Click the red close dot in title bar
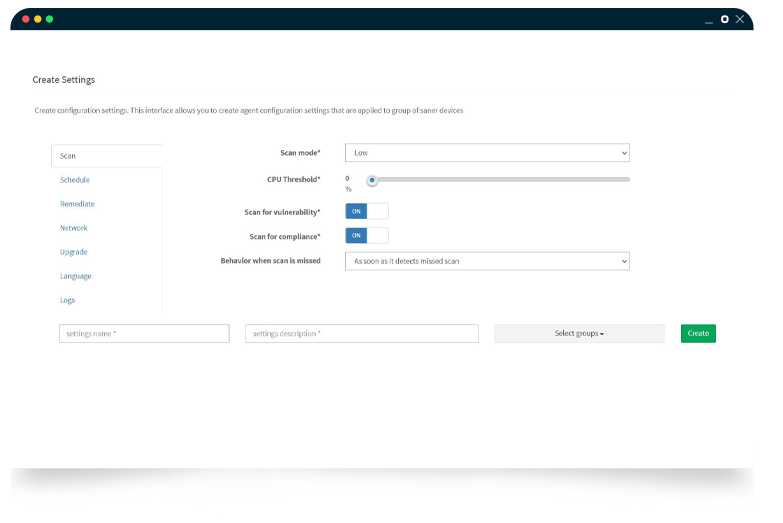The width and height of the screenshot is (783, 523). point(25,19)
